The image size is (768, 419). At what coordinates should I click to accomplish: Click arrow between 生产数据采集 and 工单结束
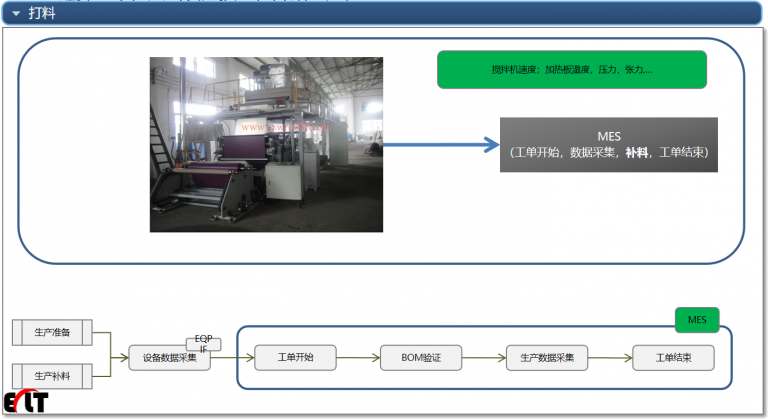click(610, 357)
